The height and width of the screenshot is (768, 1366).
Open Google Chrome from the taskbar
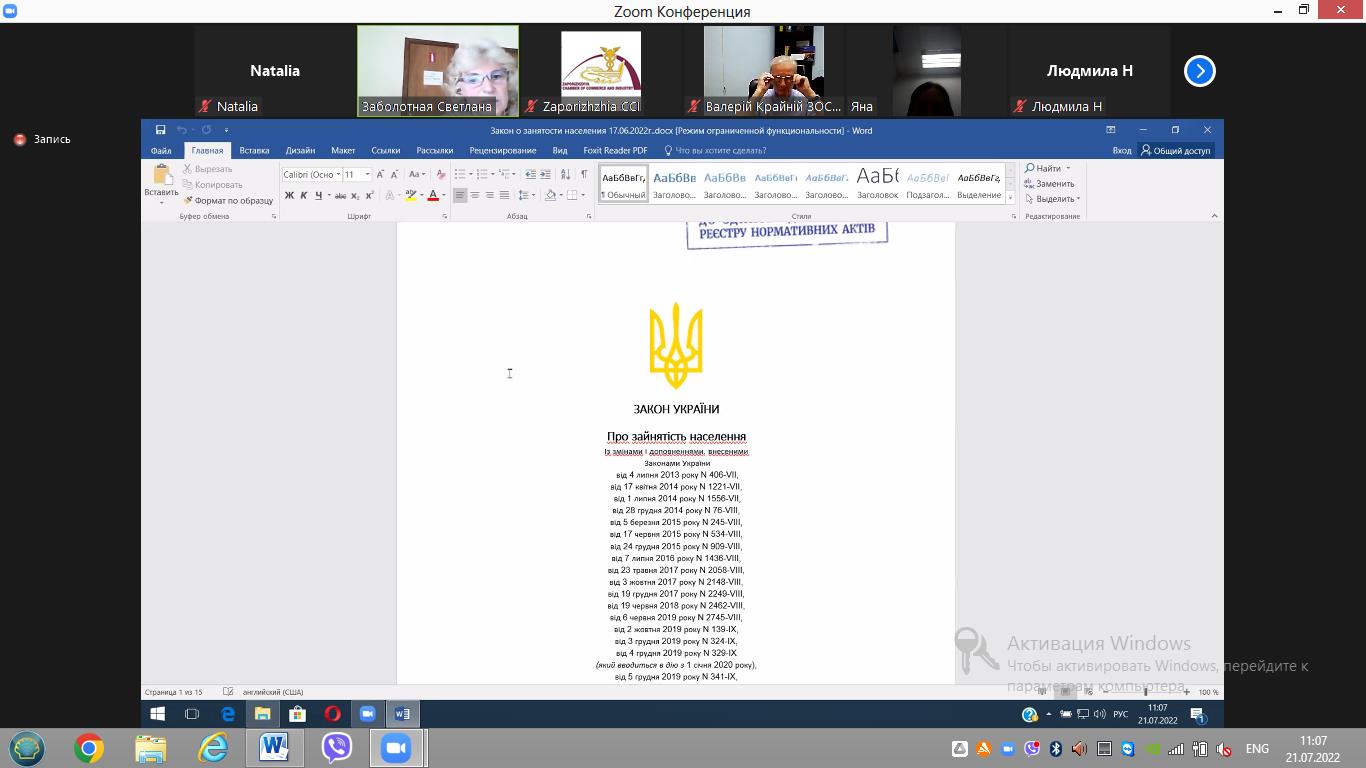[x=88, y=748]
